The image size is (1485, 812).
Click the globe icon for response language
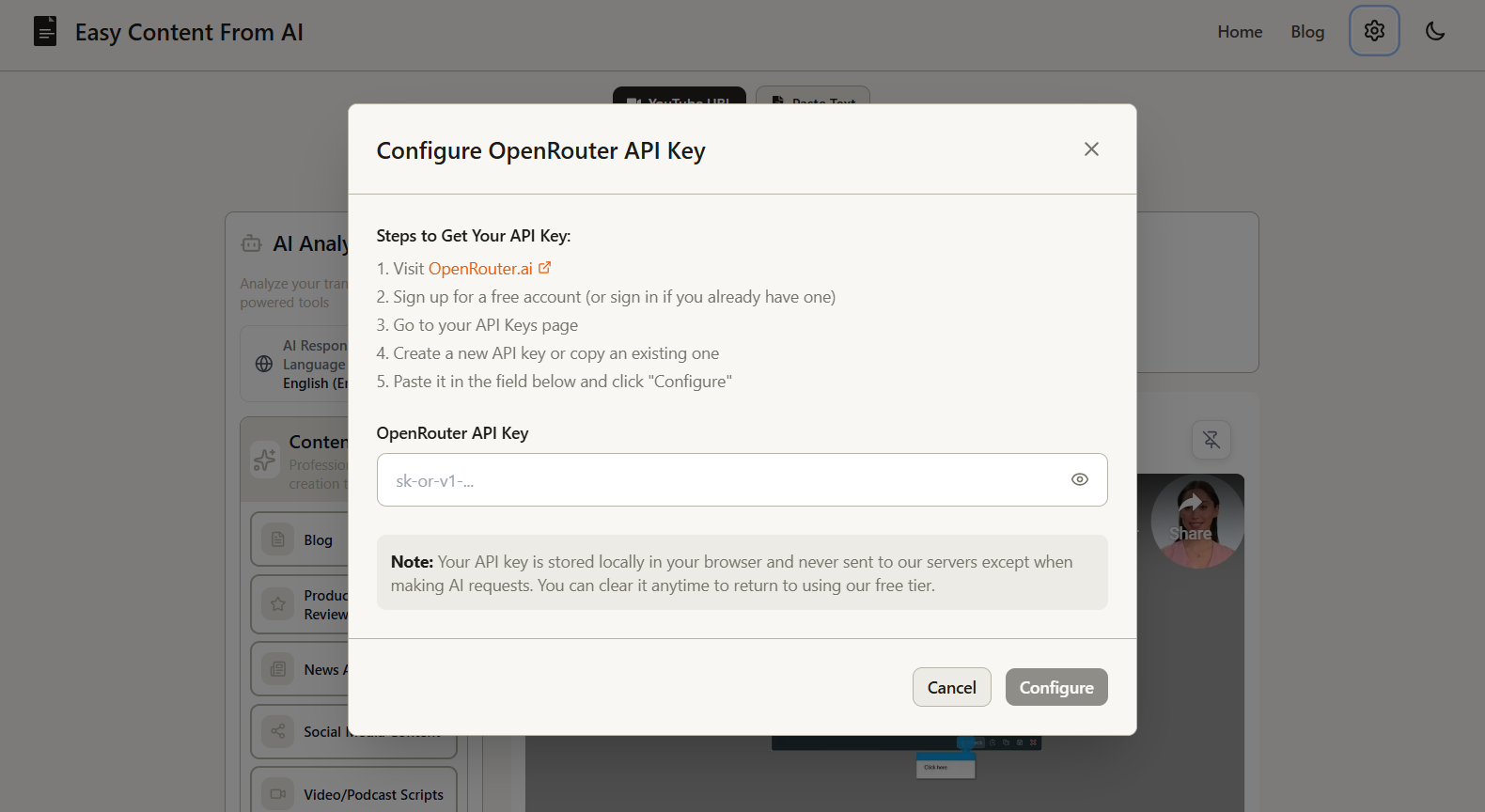click(x=264, y=364)
